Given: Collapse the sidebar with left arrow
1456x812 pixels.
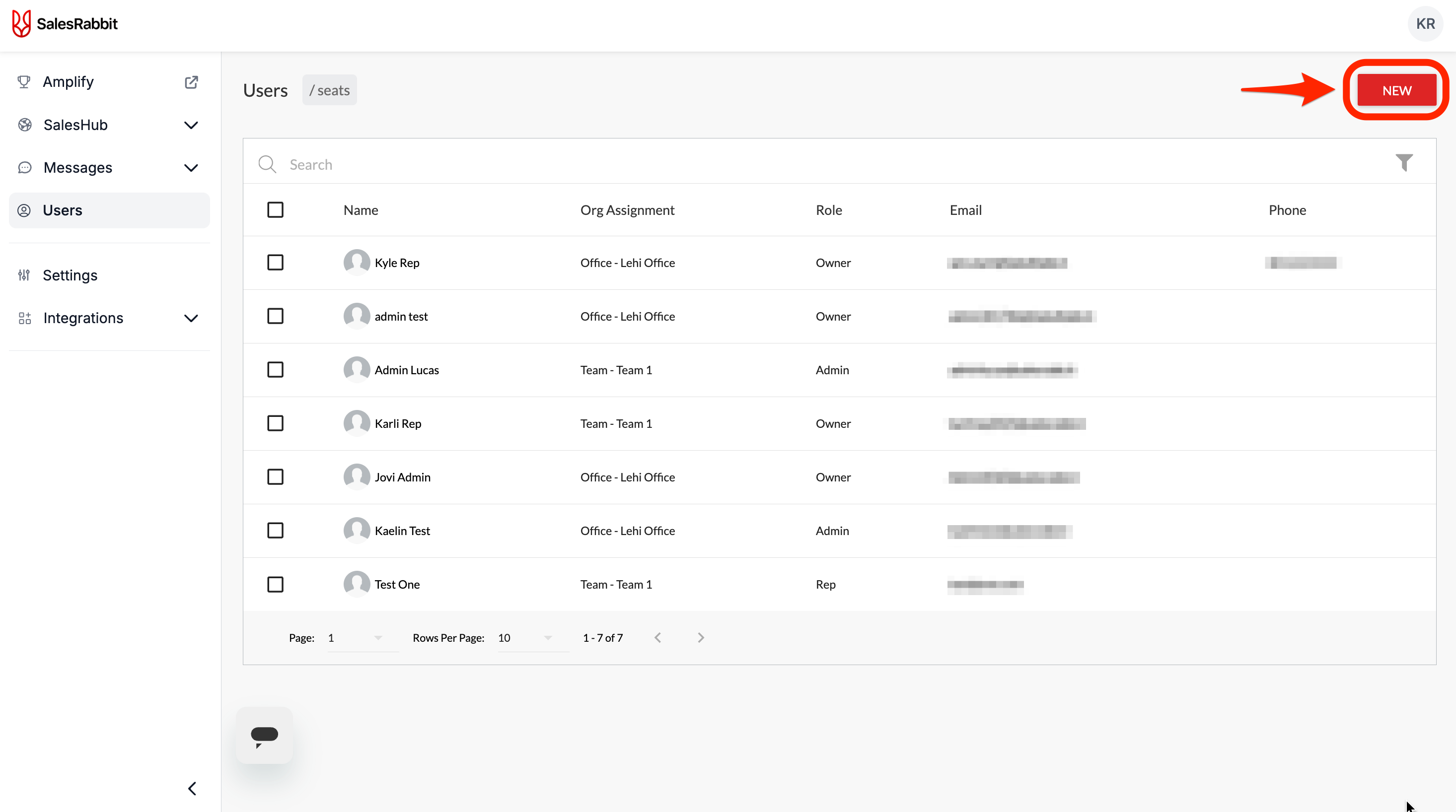Looking at the screenshot, I should 192,788.
